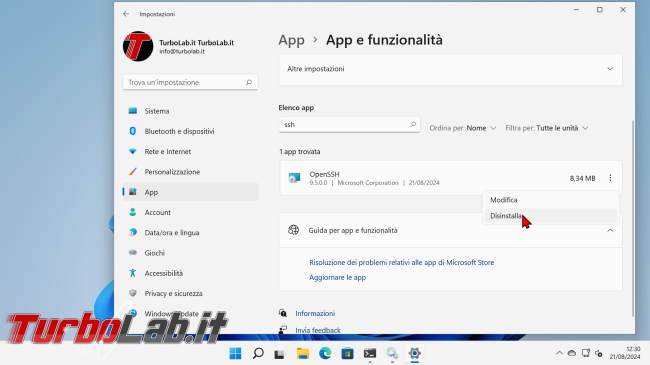Viewport: 650px width, 365px height.
Task: Open 'Risoluzione dei problemi relativi alle app' link
Action: pos(402,262)
